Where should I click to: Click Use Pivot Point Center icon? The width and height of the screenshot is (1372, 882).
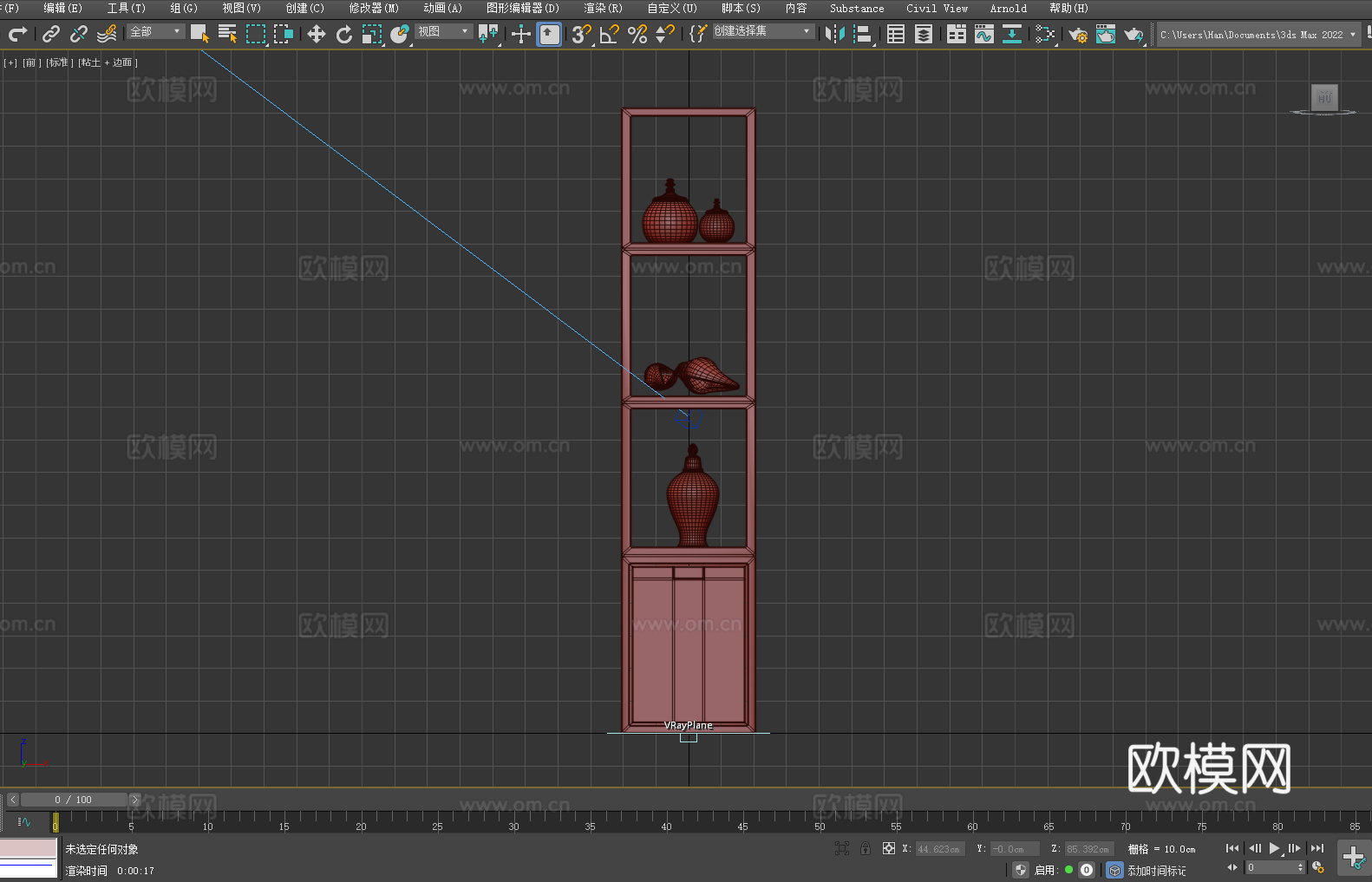(x=488, y=34)
